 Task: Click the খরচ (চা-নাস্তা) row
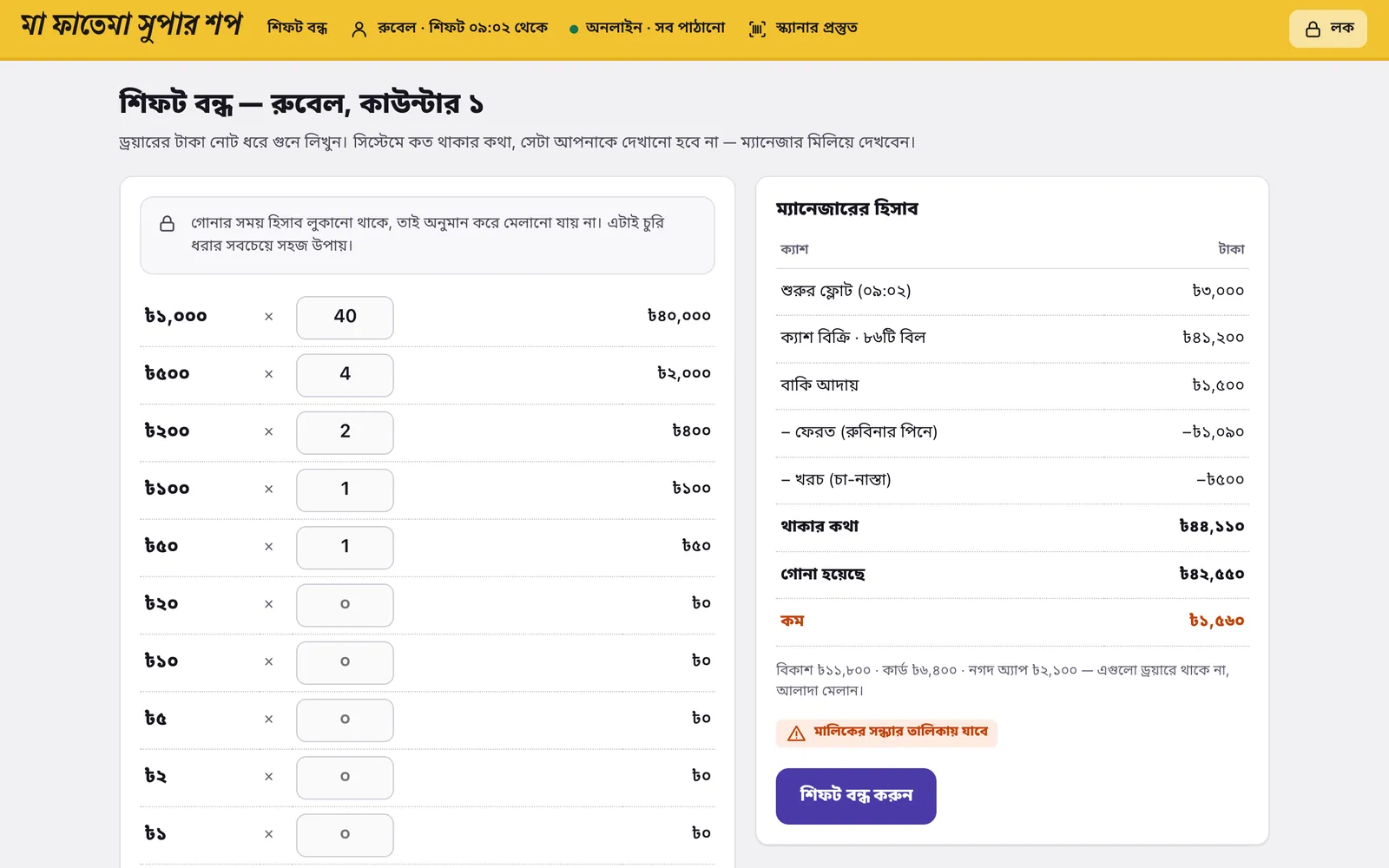tap(1012, 480)
